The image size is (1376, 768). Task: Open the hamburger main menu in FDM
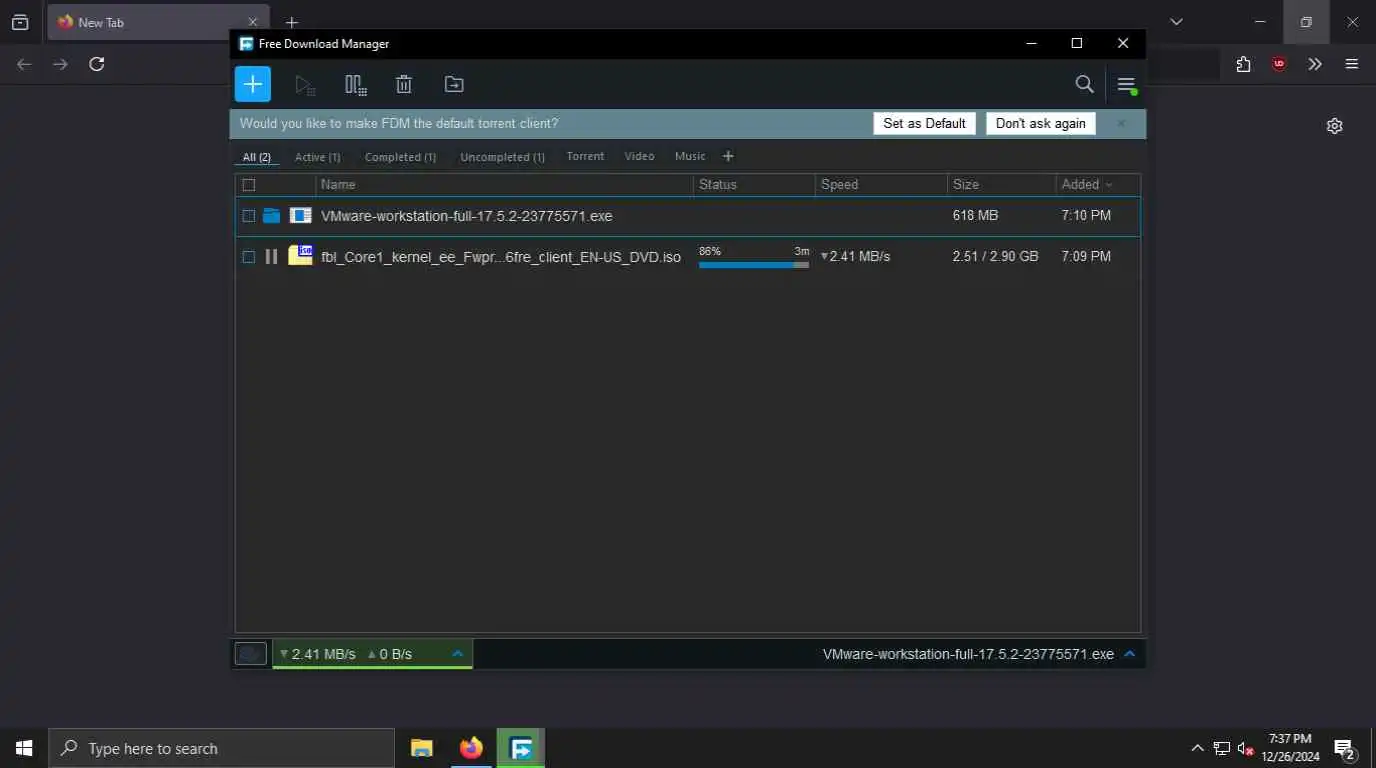[1127, 85]
